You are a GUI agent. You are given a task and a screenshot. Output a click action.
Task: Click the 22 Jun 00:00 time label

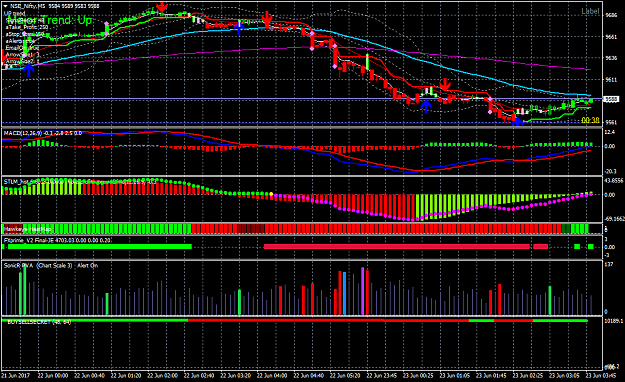click(x=53, y=376)
